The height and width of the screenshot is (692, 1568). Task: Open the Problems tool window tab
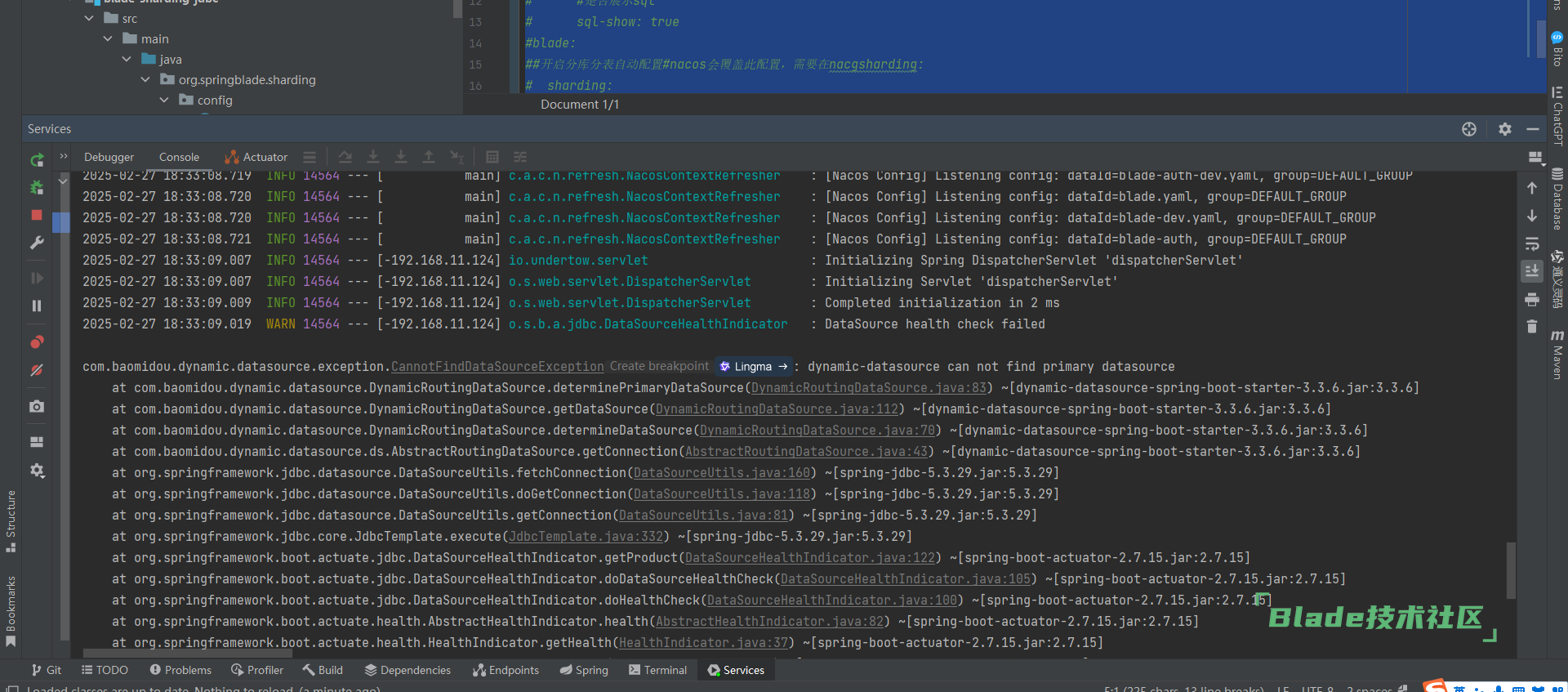pos(180,670)
